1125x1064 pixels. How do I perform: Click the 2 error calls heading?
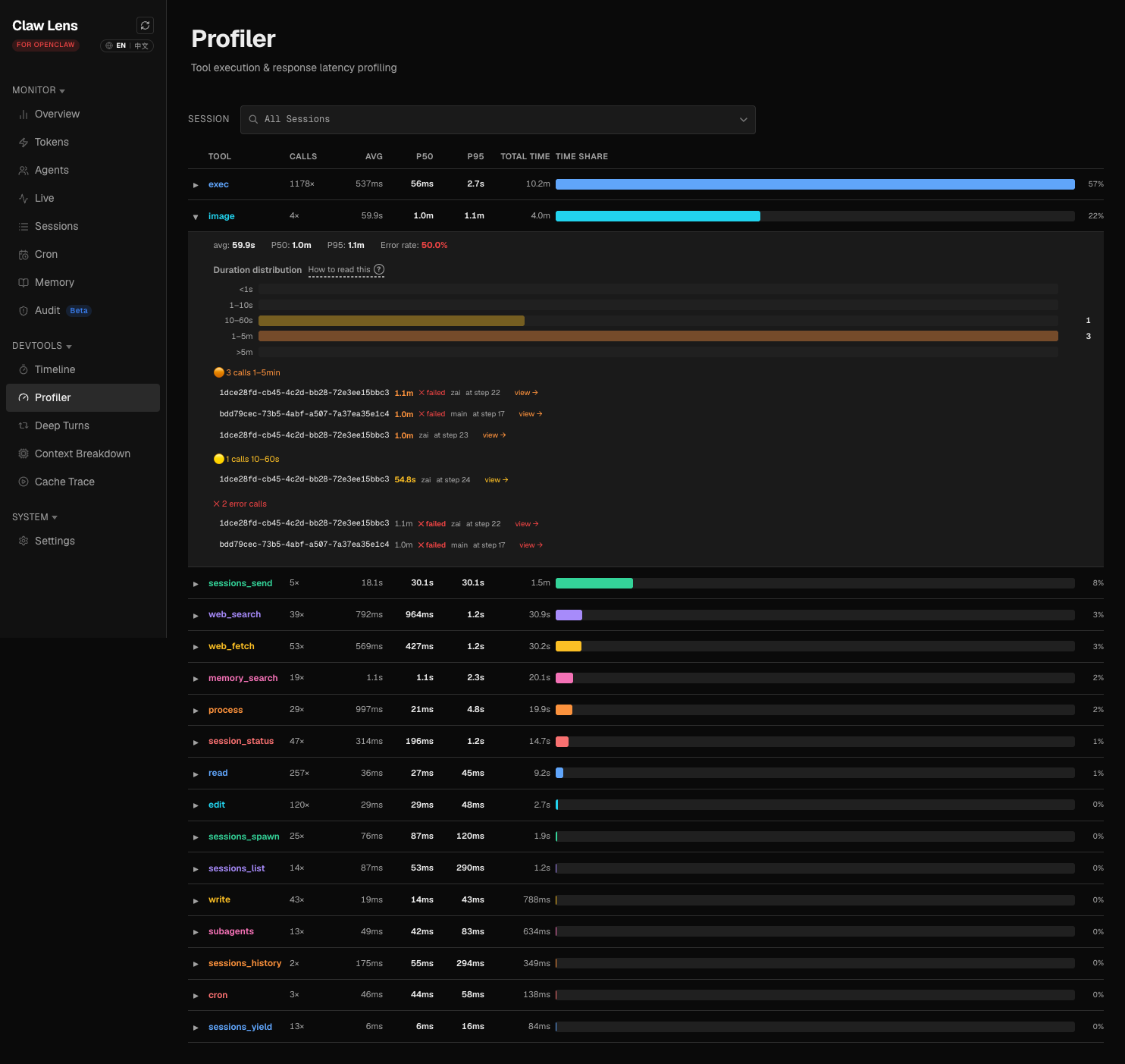(240, 504)
